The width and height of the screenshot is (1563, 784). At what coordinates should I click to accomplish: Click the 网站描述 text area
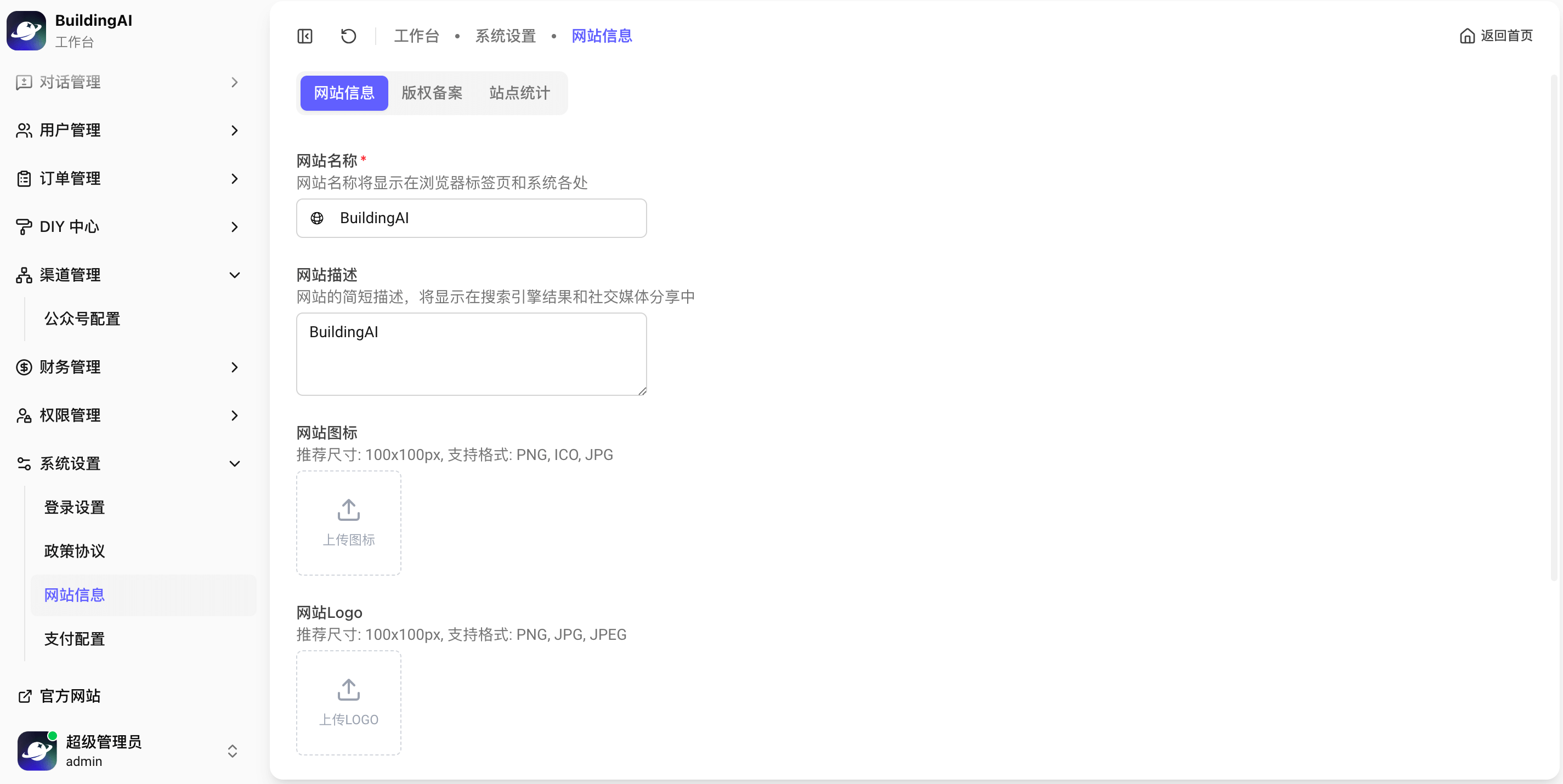click(471, 354)
